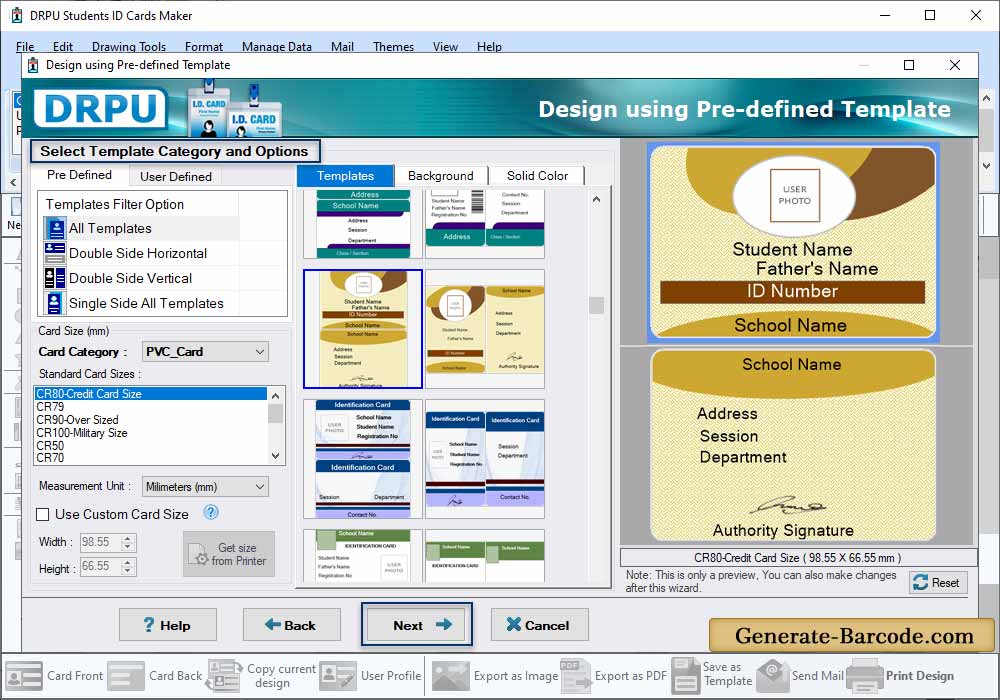Select the Templates tab
This screenshot has height=700, width=1000.
click(345, 176)
